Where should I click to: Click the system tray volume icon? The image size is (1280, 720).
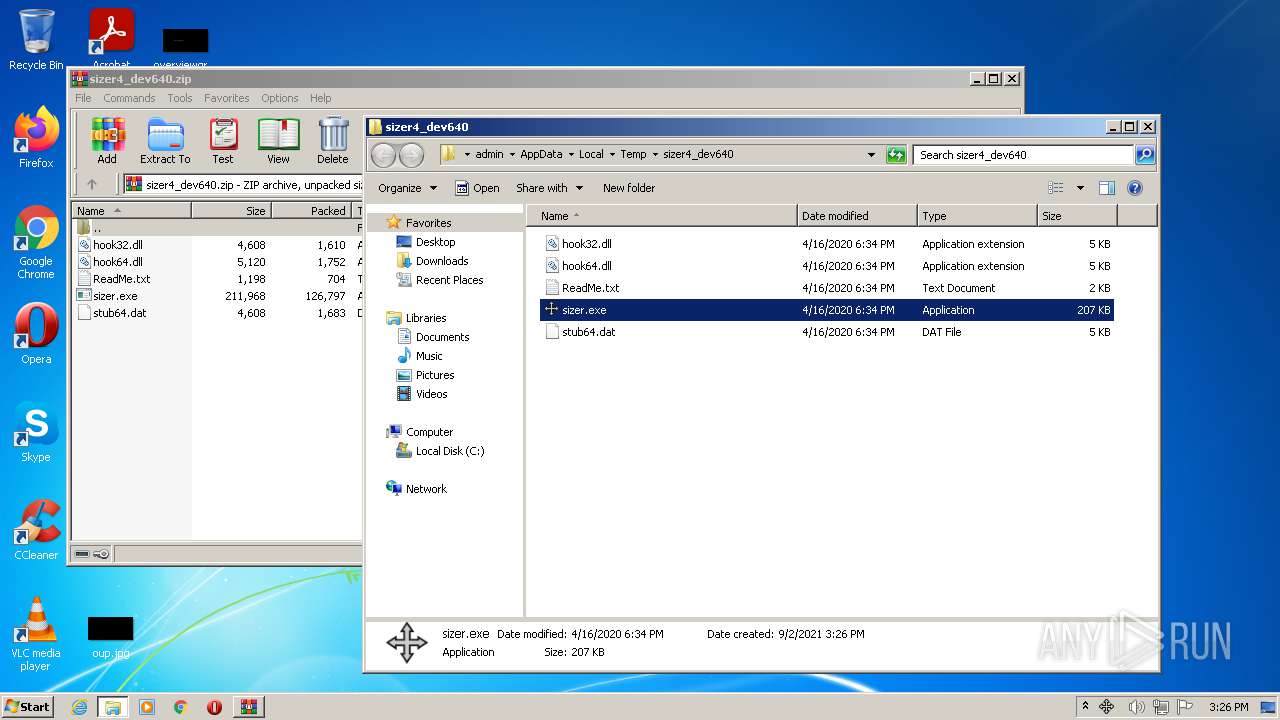[1136, 707]
